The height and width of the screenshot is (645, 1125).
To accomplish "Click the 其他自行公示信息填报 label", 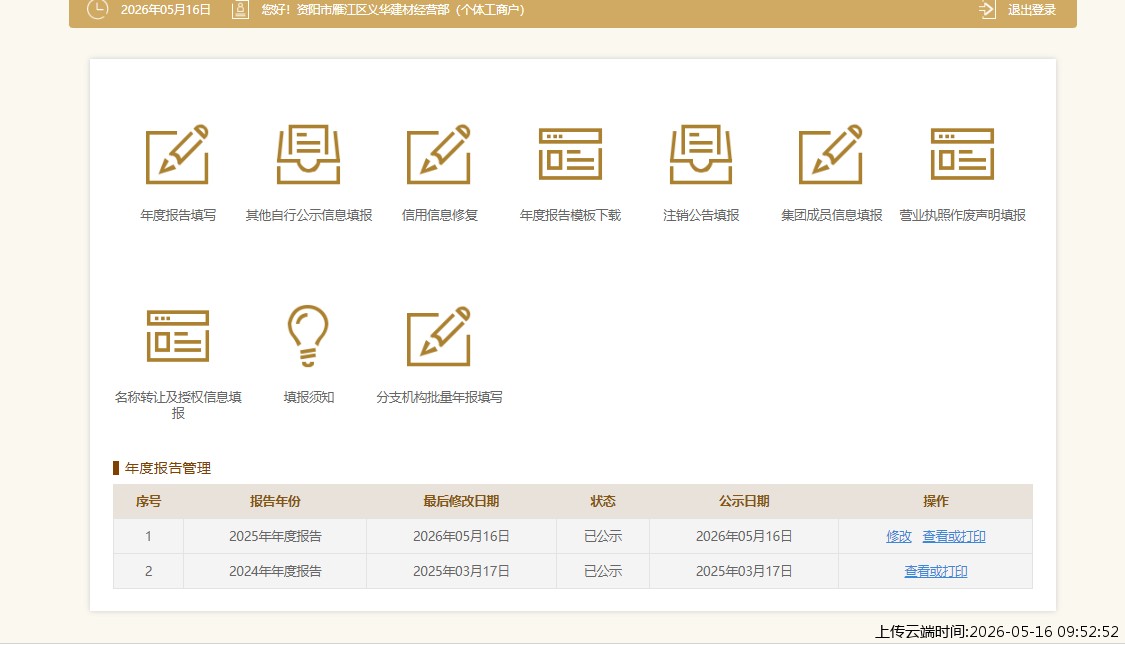I will pyautogui.click(x=309, y=215).
